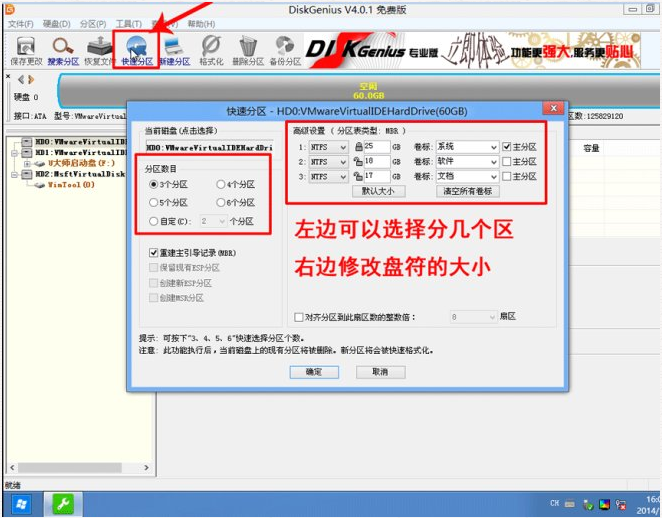Open the 备份分区 backup partition tool
The width and height of the screenshot is (662, 518).
pos(285,51)
